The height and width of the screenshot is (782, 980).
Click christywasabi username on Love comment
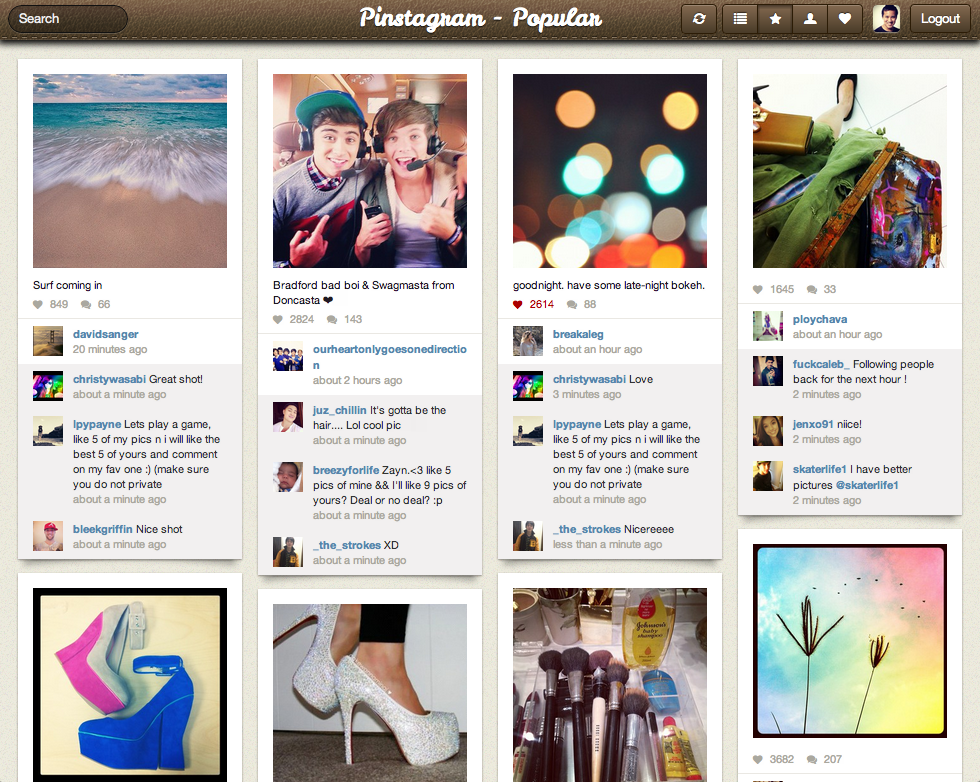589,379
